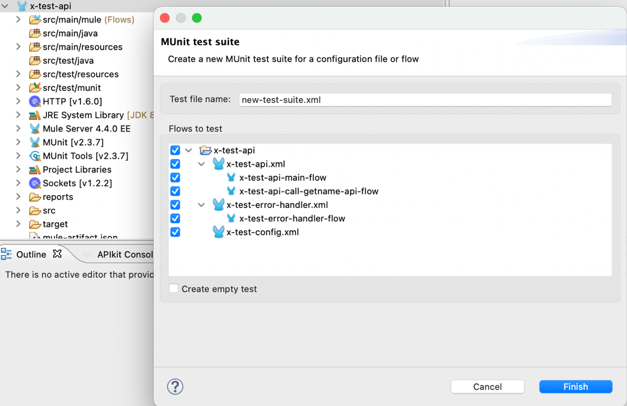Click the x-test-api-call-getname-api-flow icon
Image resolution: width=627 pixels, height=406 pixels.
pyautogui.click(x=231, y=191)
